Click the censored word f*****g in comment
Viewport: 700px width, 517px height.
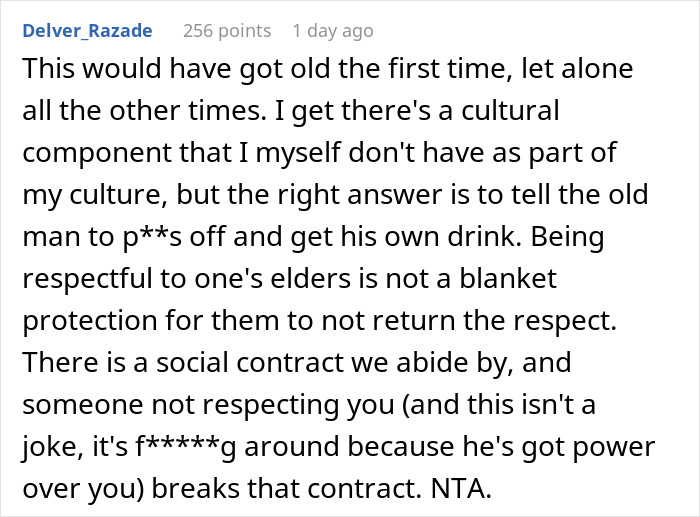coord(185,447)
